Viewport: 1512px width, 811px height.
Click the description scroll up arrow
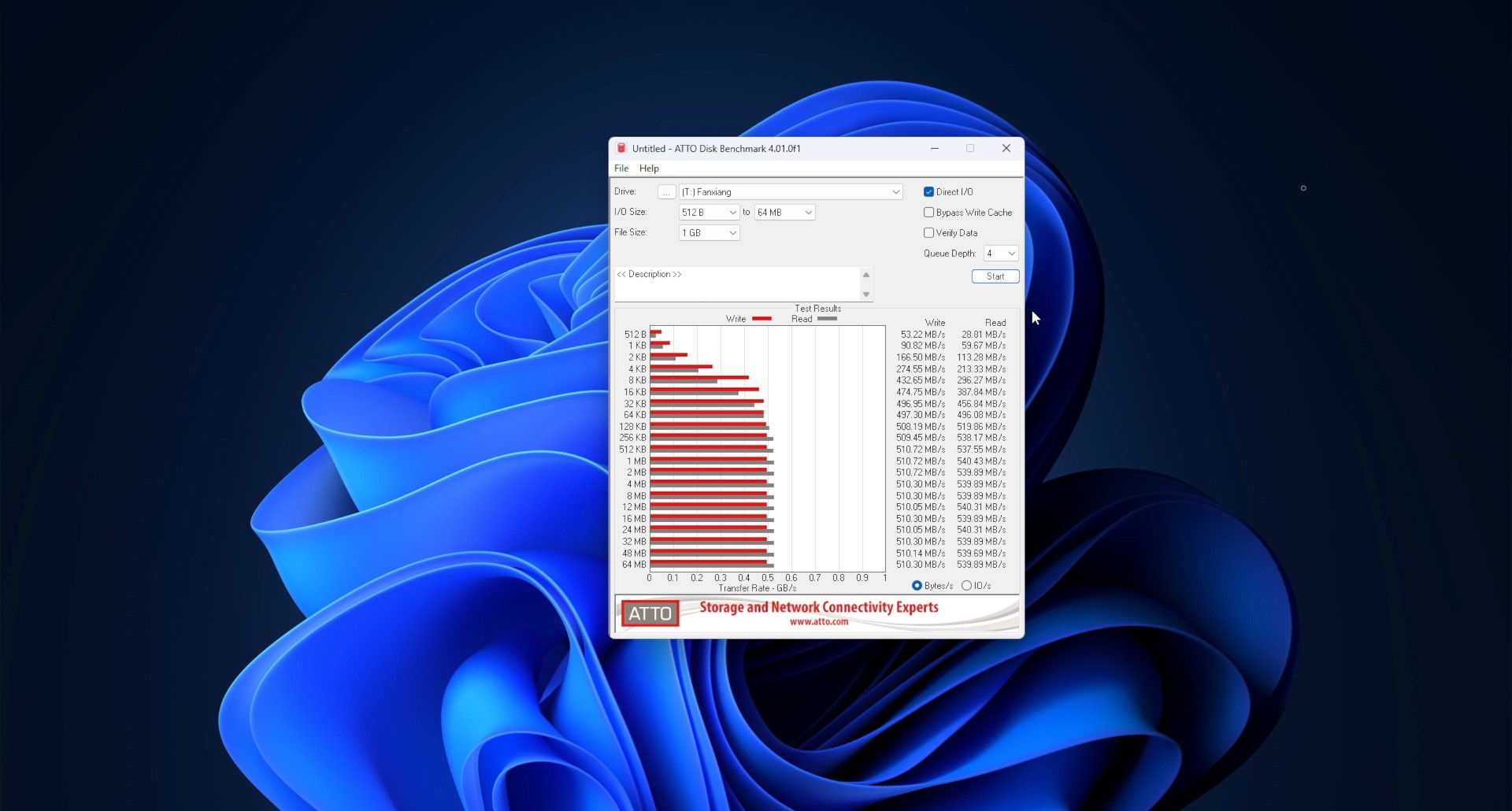coord(866,275)
